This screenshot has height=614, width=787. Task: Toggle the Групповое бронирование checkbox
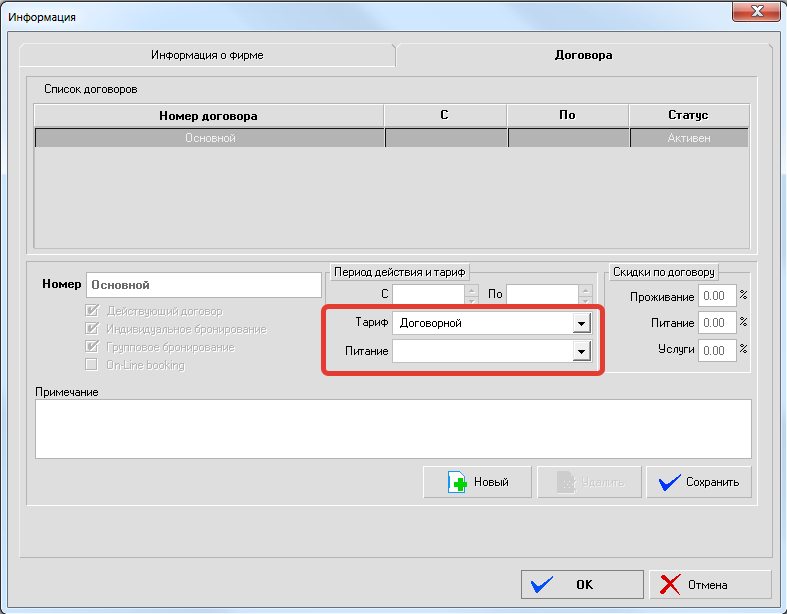tap(93, 347)
